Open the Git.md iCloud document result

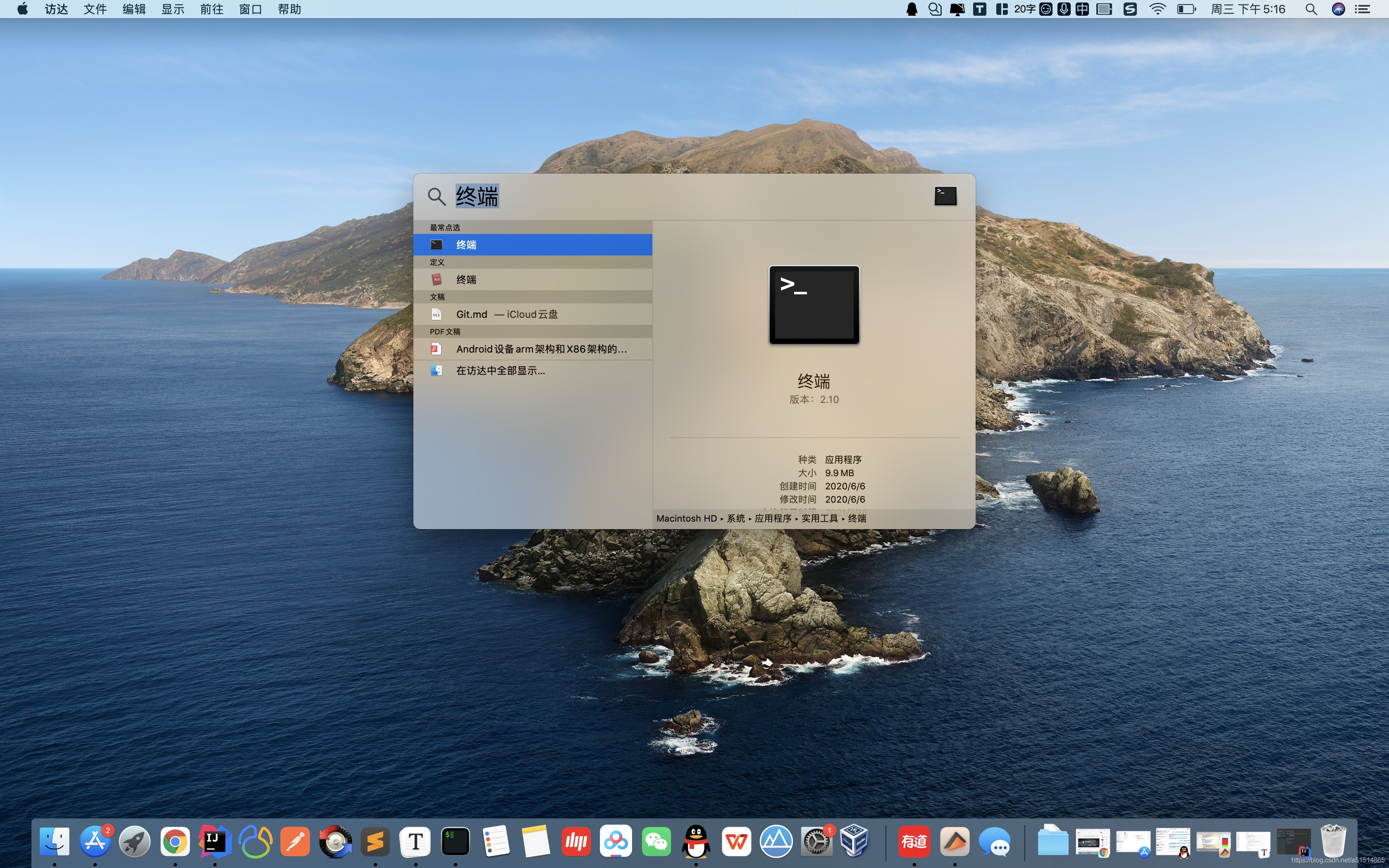[x=532, y=314]
